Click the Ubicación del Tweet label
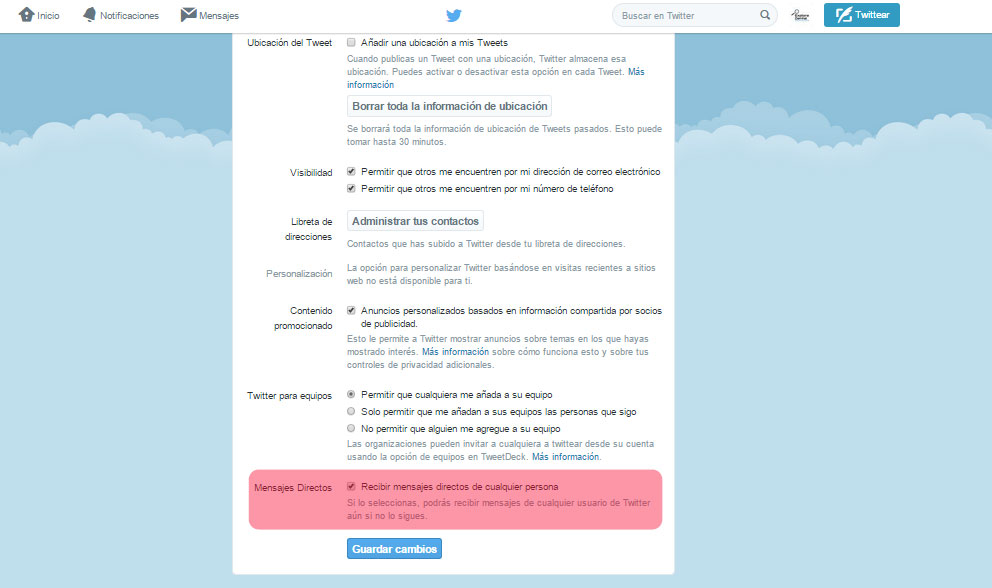Screen dimensions: 992x588 click(x=289, y=43)
